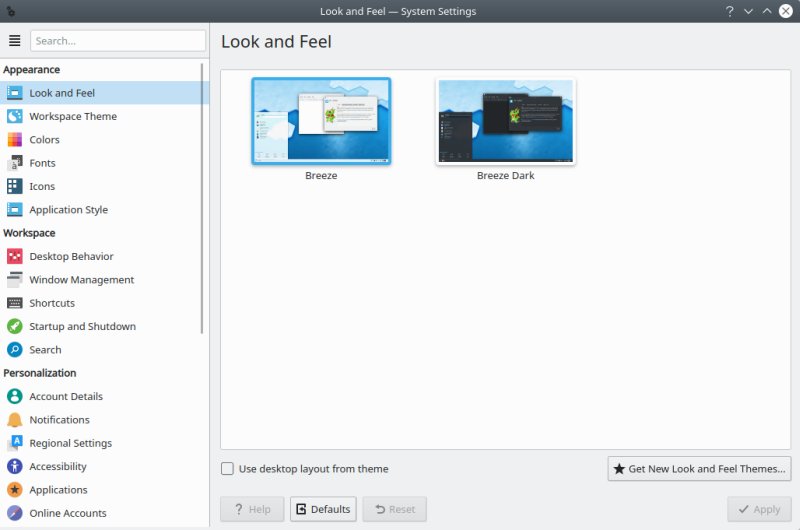The image size is (800, 530).
Task: Click the Apply button
Action: click(759, 509)
